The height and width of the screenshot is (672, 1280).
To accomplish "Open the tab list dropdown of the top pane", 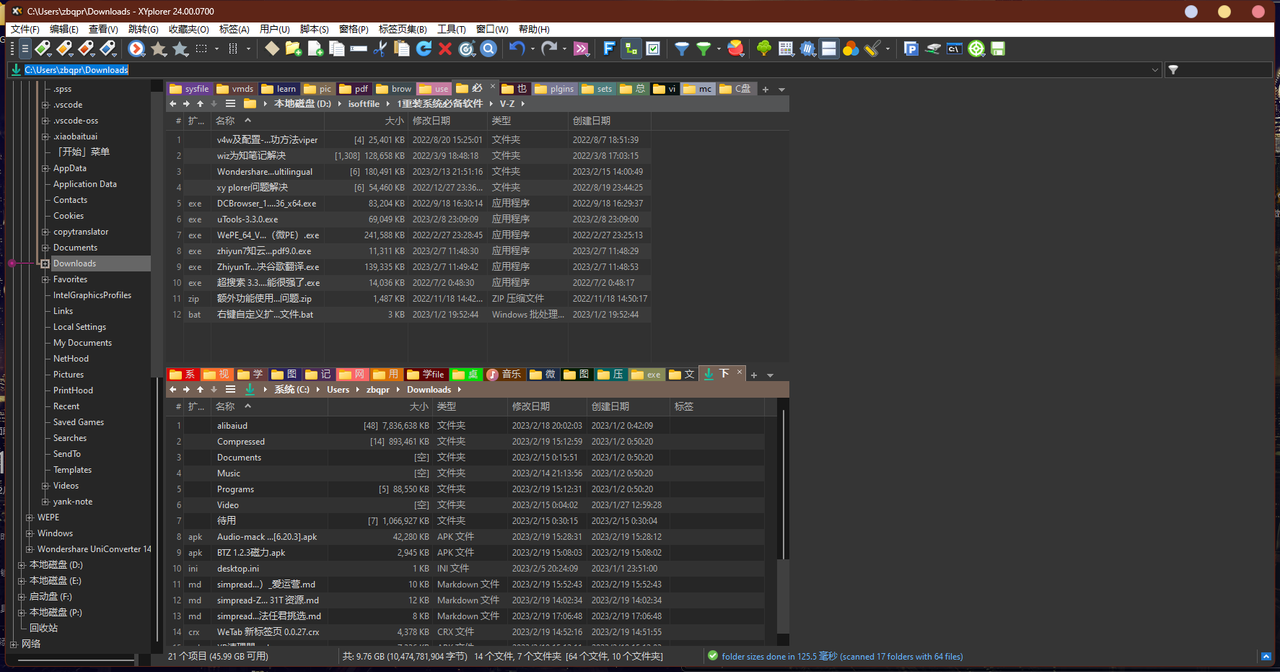I will click(782, 89).
